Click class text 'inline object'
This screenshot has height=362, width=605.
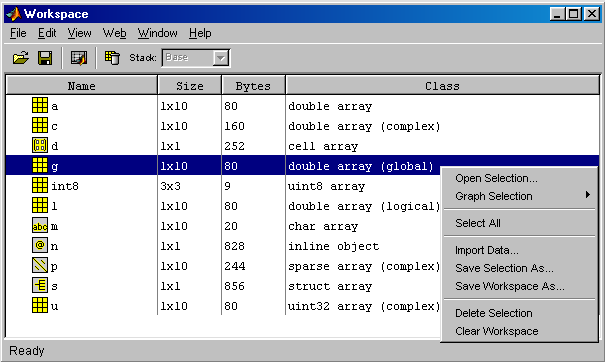(333, 246)
